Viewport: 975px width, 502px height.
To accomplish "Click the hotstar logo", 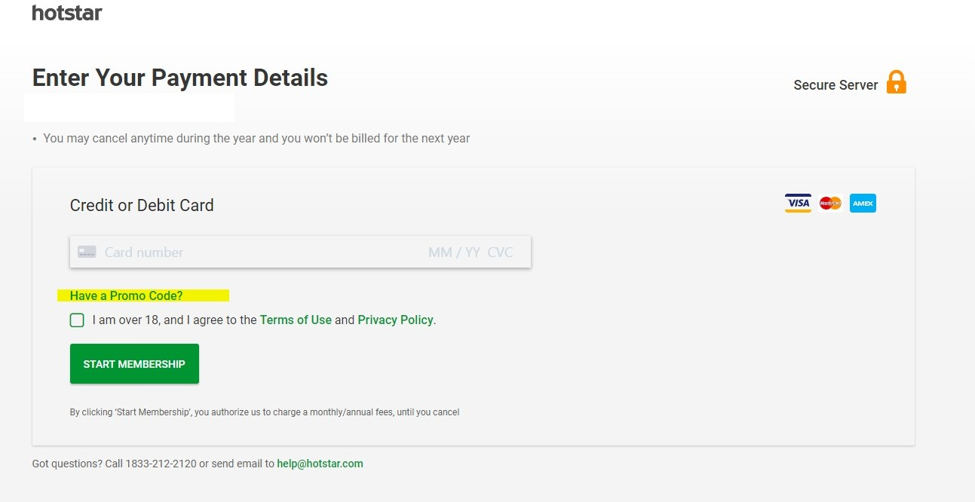I will [66, 13].
